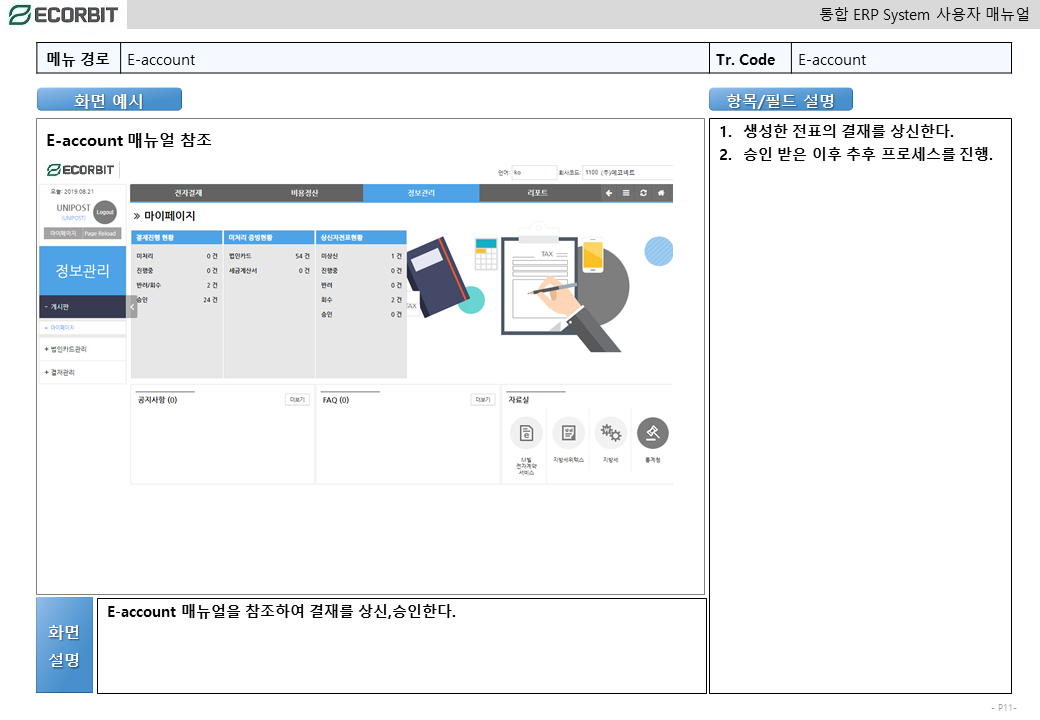The height and width of the screenshot is (720, 1040).
Task: Click the 미처리 row in 결재진행 현황
Action: (x=176, y=256)
